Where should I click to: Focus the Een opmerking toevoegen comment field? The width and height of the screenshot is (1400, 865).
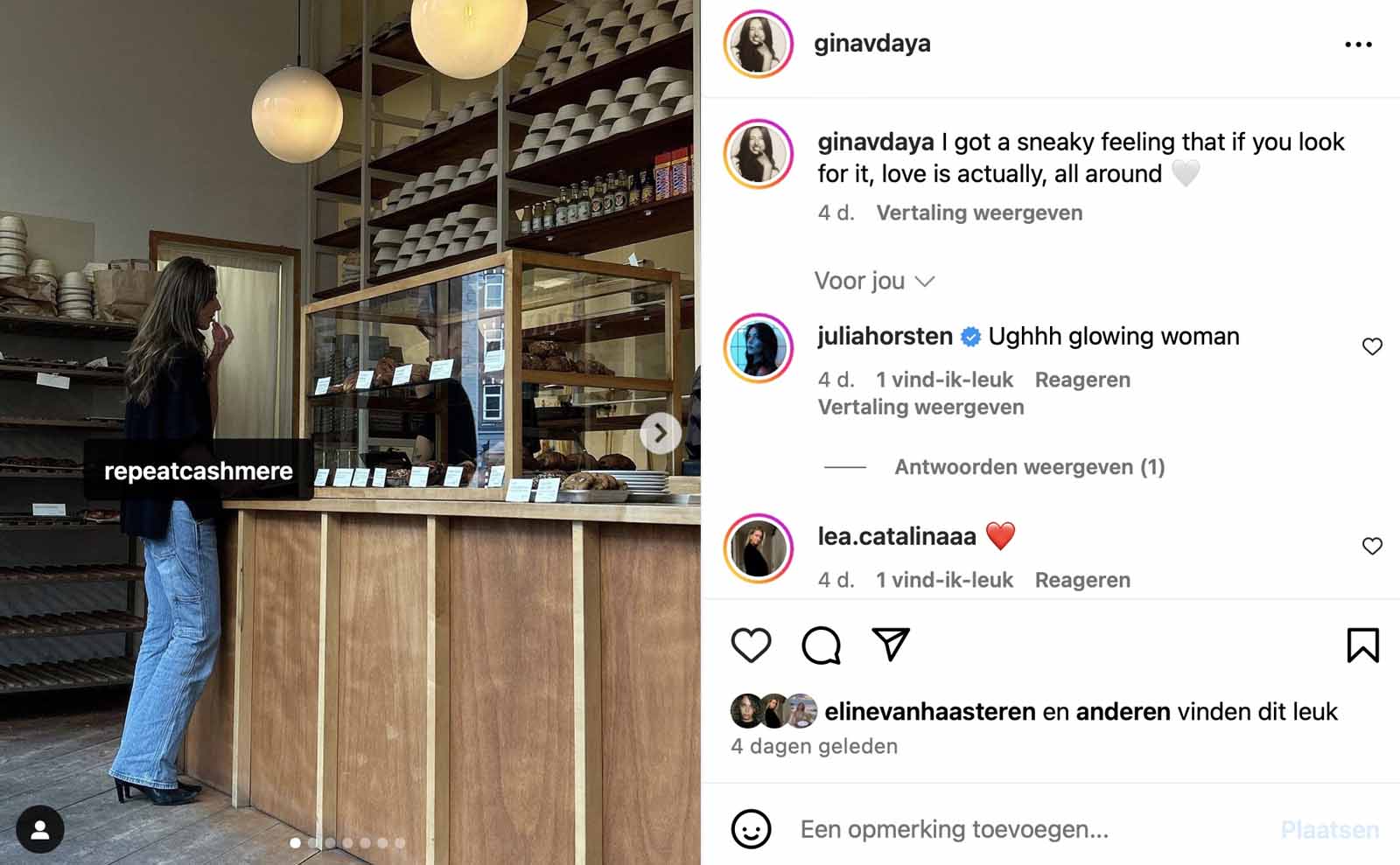pyautogui.click(x=1032, y=829)
